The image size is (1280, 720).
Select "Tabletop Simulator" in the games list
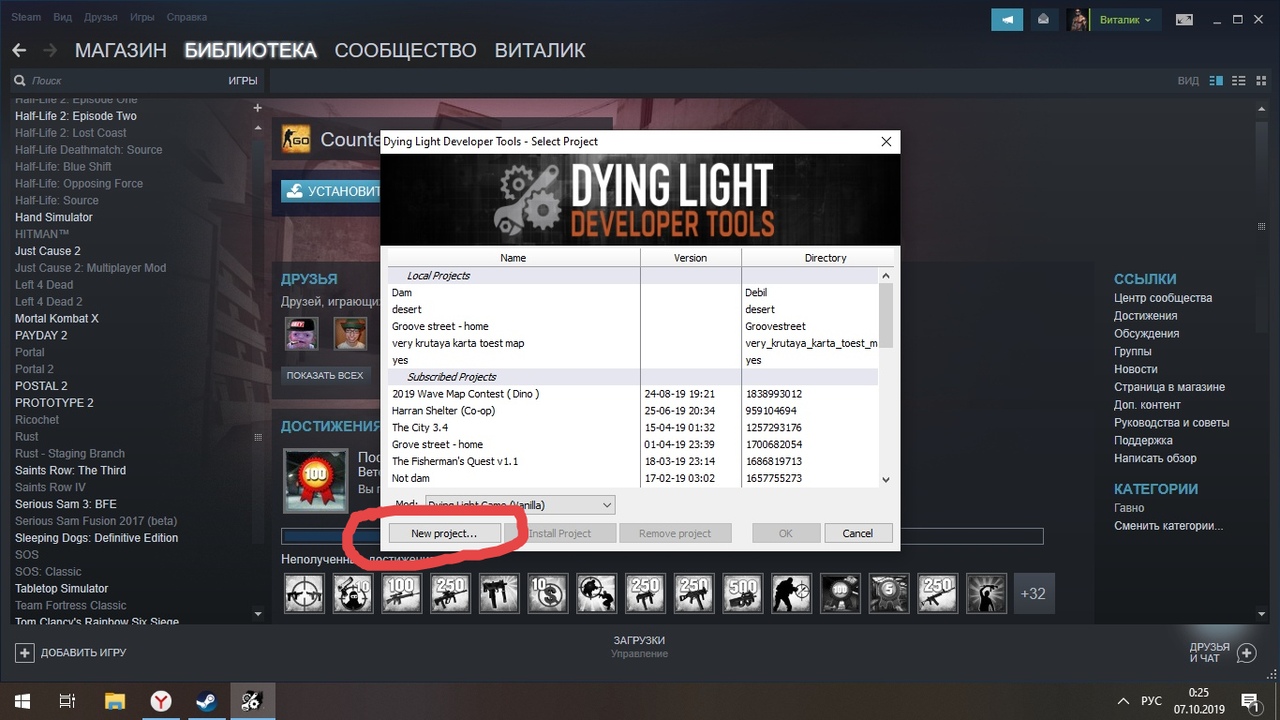coord(61,588)
